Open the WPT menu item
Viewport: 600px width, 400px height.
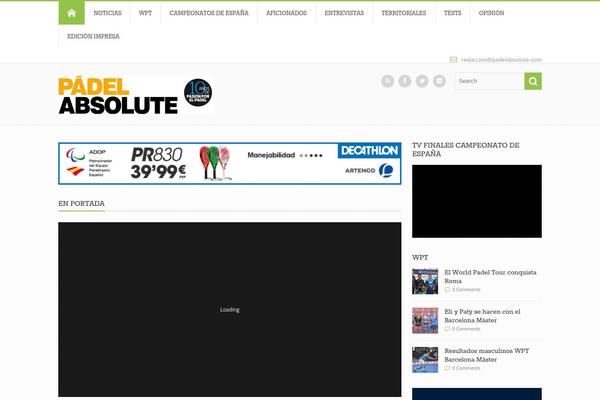[145, 13]
